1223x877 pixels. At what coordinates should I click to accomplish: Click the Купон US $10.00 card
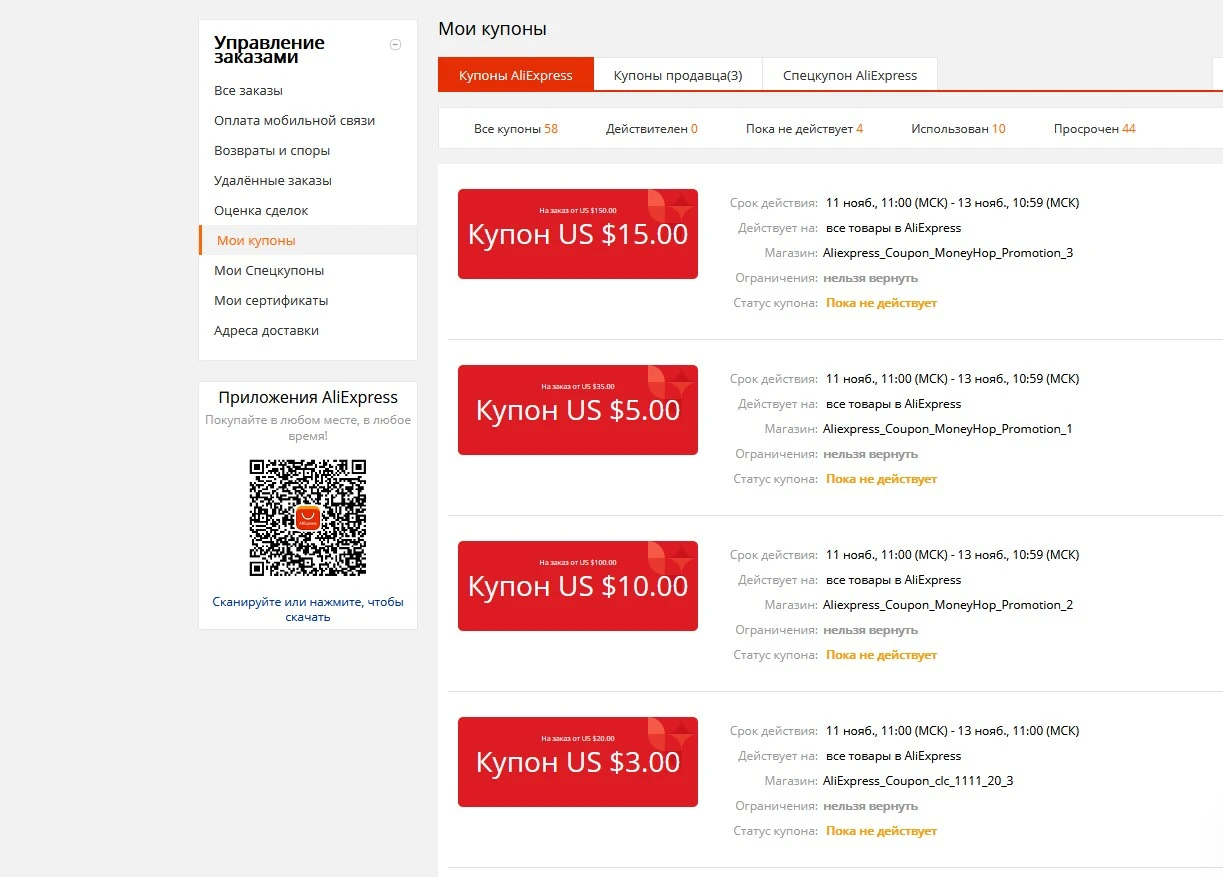578,586
